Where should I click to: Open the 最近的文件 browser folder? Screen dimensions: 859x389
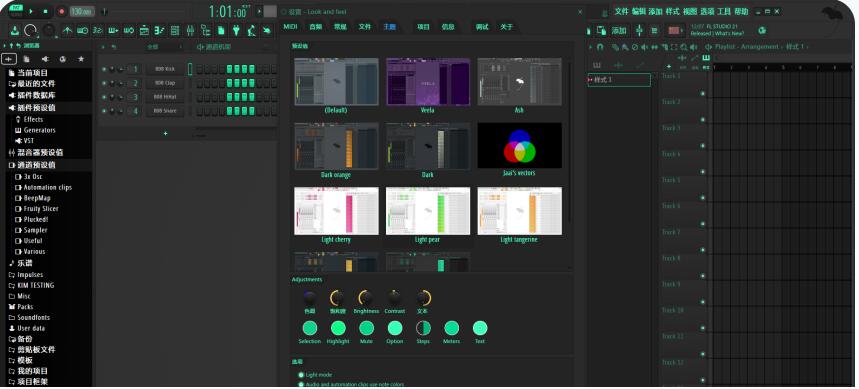(x=36, y=84)
